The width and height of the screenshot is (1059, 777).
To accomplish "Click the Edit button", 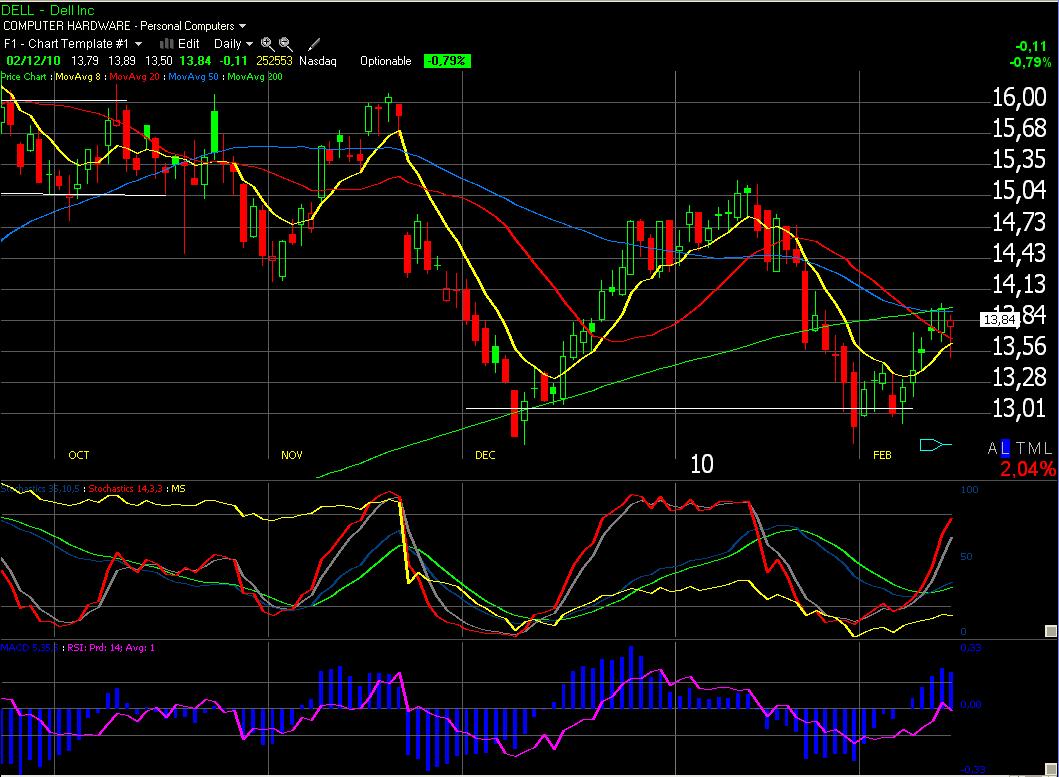I will click(188, 44).
